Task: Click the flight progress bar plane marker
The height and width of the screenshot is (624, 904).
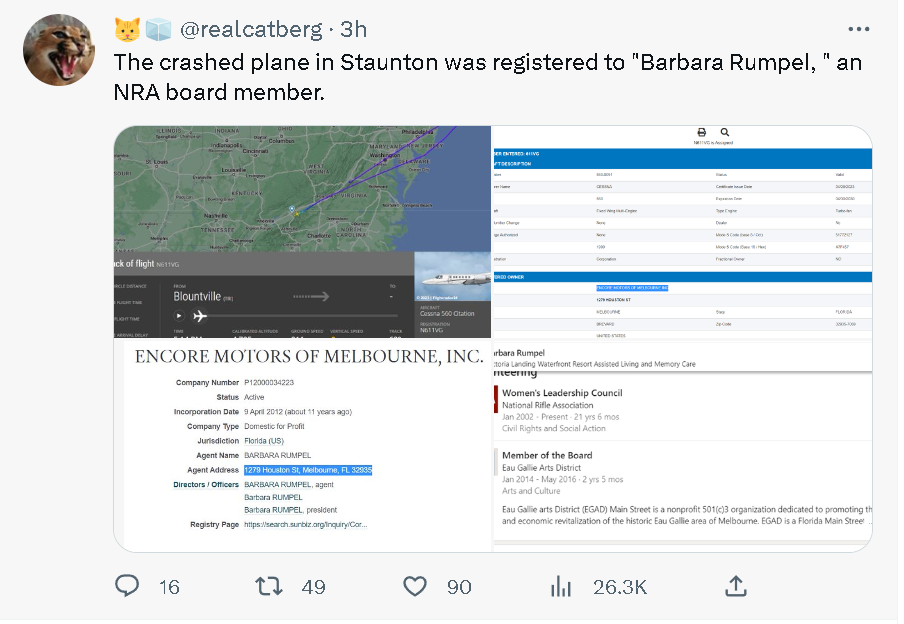Action: (x=199, y=316)
